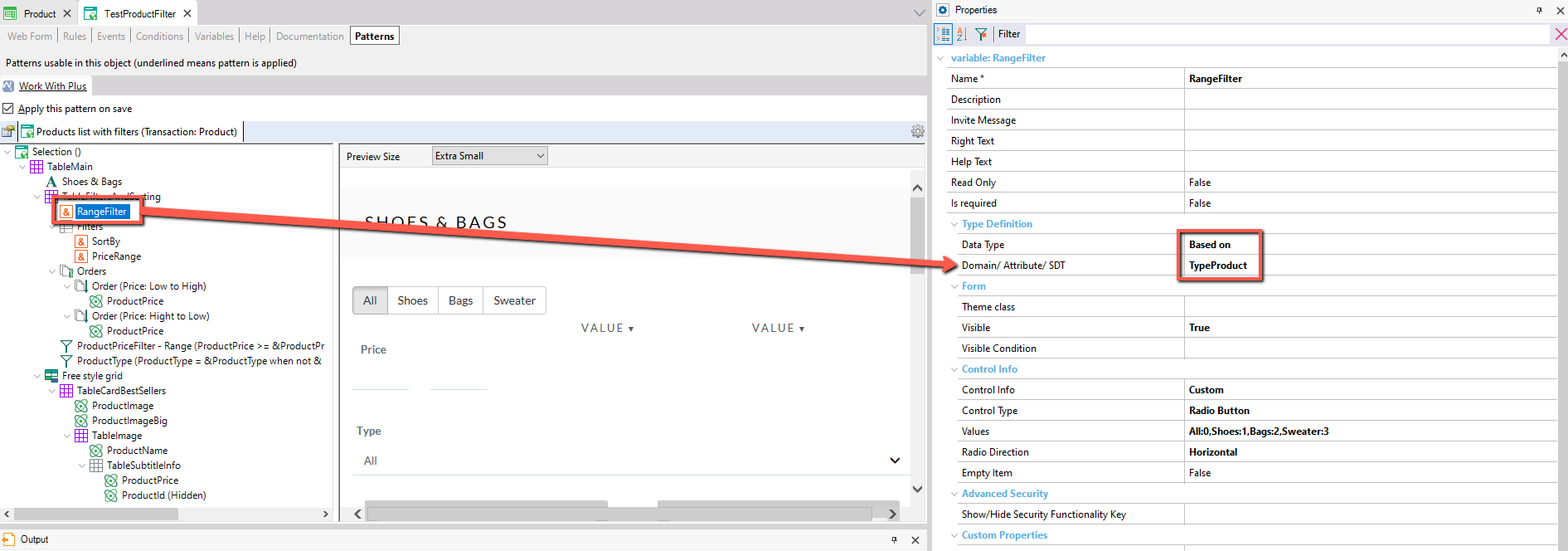This screenshot has width=1568, height=551.
Task: Click the Shoes & Bags text block icon
Action: [51, 182]
